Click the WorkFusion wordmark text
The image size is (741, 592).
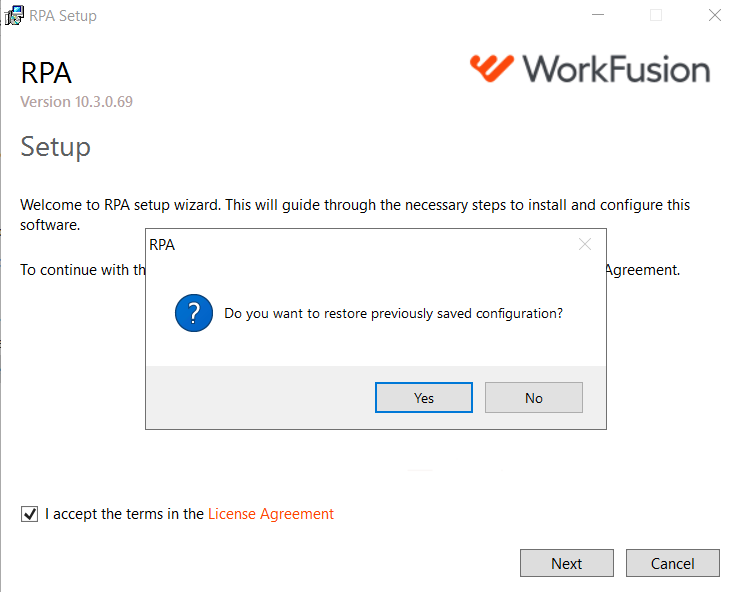616,69
